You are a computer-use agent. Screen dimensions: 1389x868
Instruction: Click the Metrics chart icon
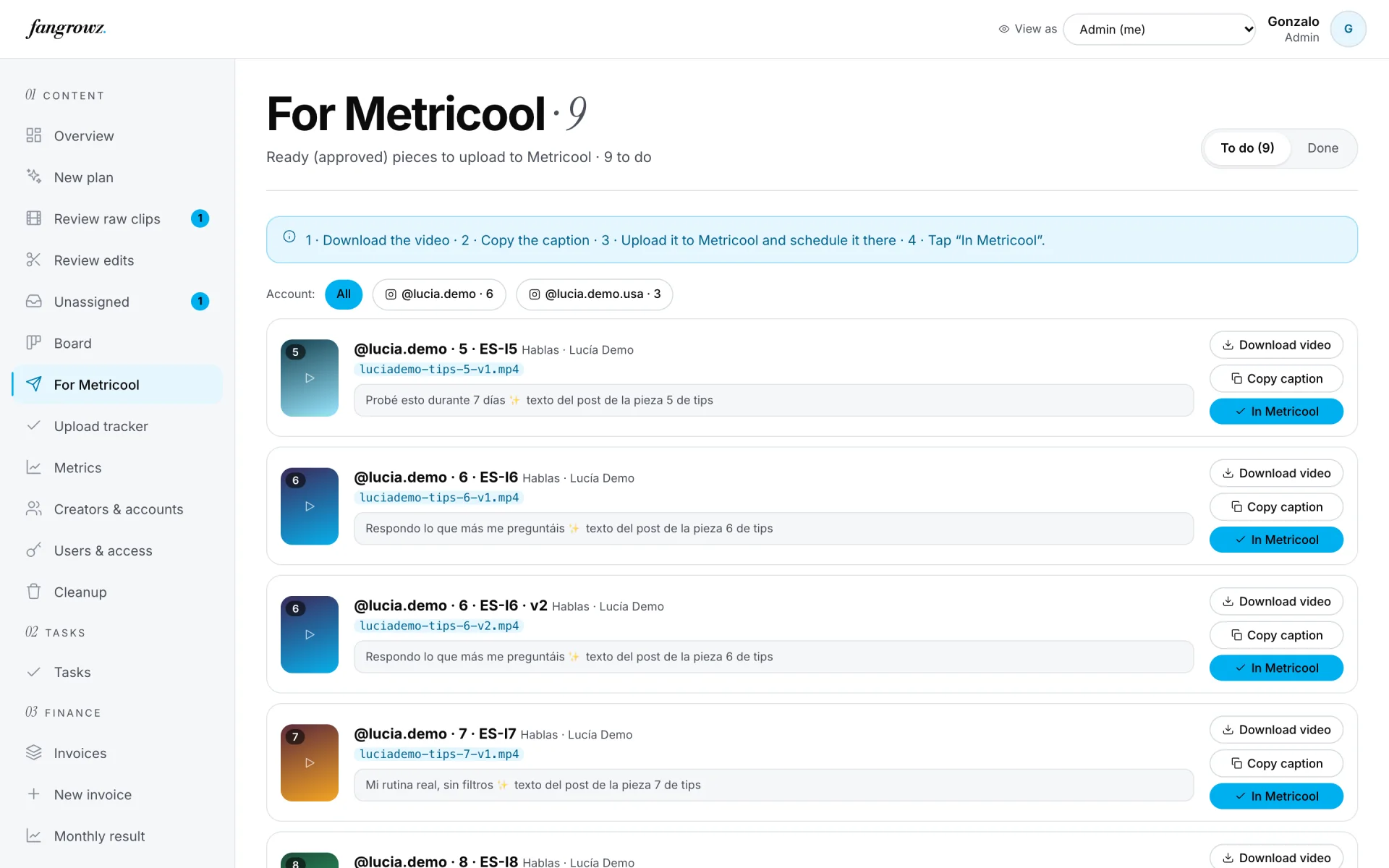click(x=33, y=467)
